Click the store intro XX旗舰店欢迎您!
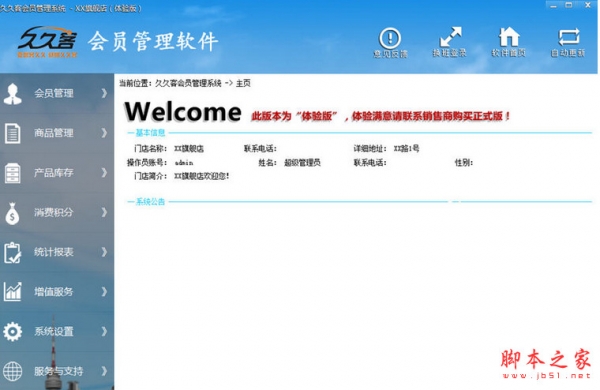Image resolution: width=600 pixels, height=390 pixels. coord(202,176)
